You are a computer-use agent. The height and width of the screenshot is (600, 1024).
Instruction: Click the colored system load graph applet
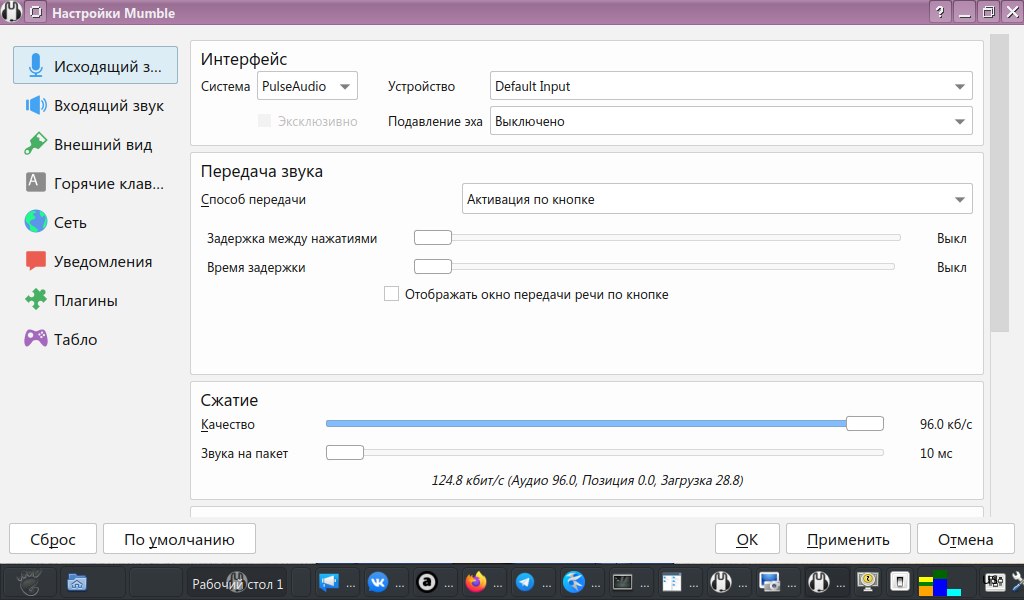[x=940, y=582]
